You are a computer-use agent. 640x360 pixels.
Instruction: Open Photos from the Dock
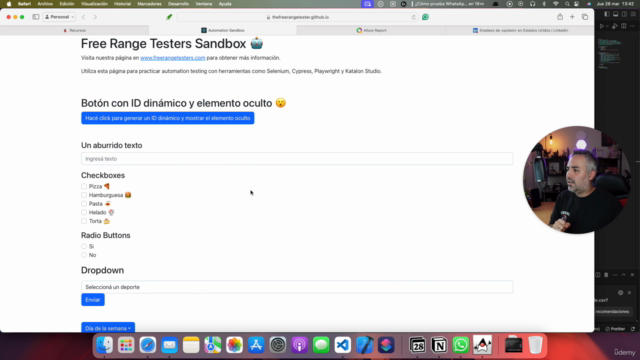(x=234, y=345)
